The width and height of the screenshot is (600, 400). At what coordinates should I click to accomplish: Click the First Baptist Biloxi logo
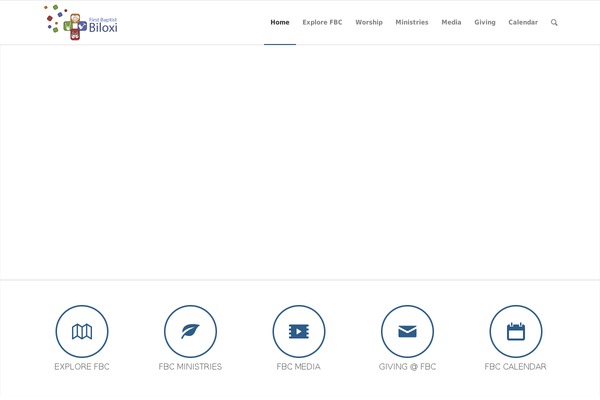(81, 22)
